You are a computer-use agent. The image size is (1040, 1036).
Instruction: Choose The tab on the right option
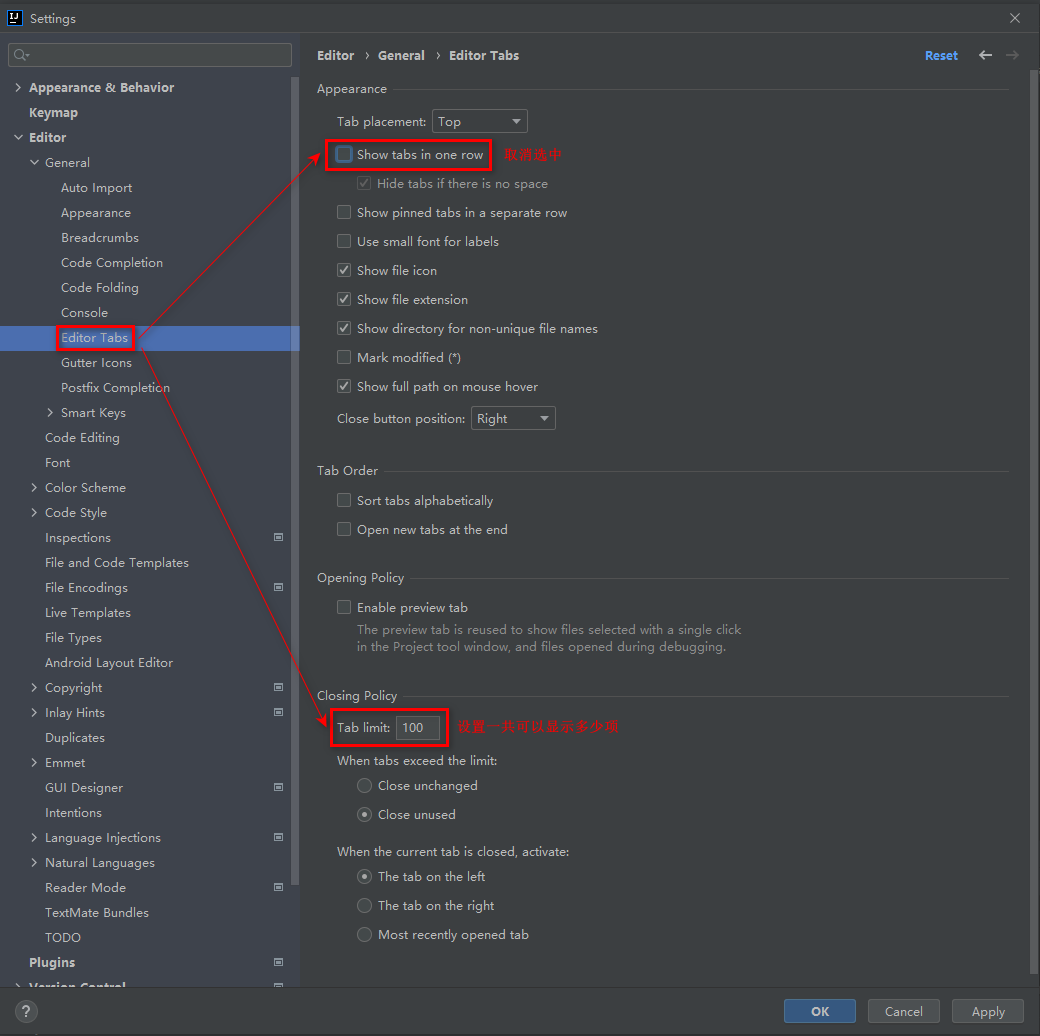(x=364, y=905)
